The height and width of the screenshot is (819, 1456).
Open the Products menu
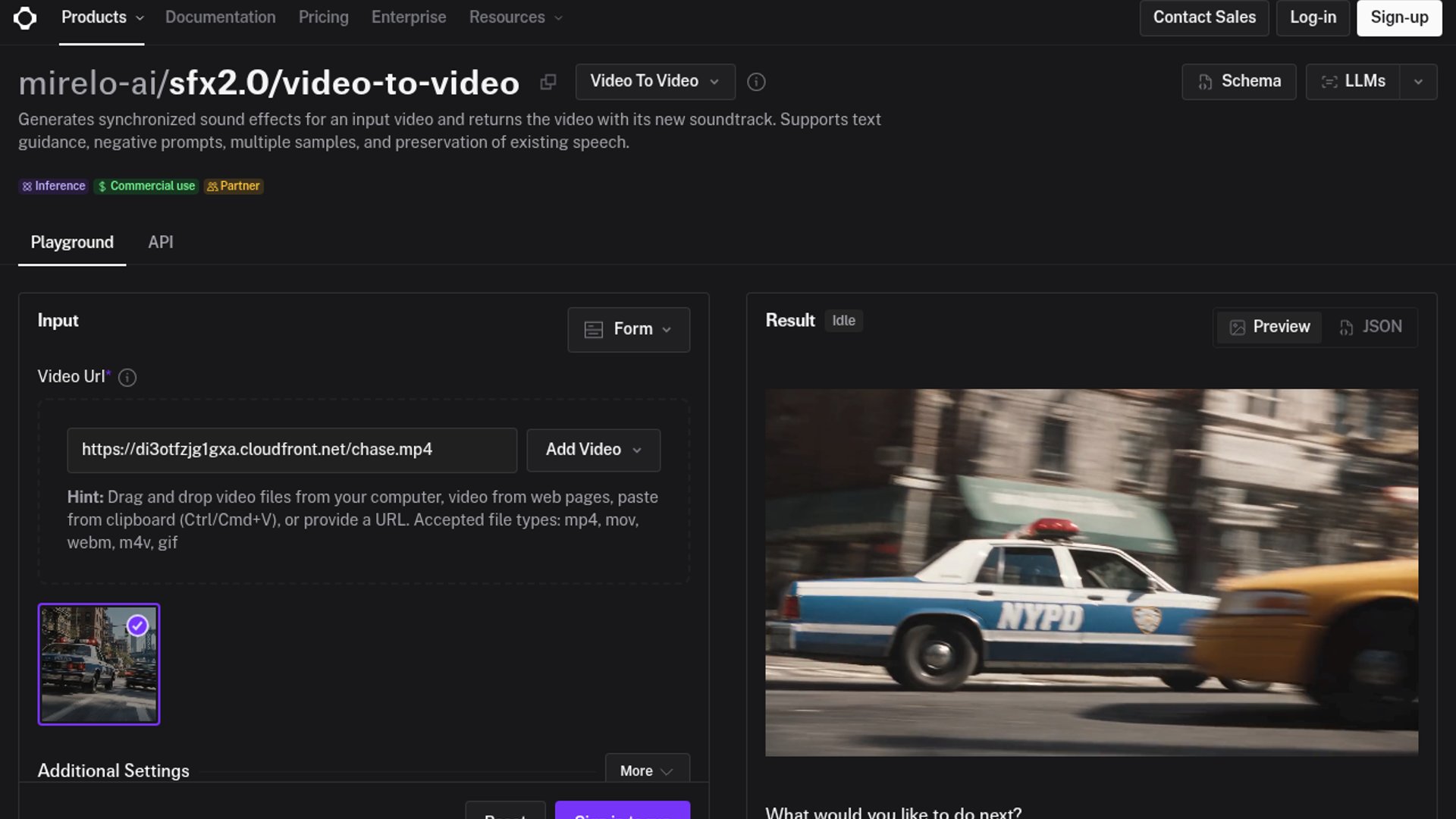102,17
